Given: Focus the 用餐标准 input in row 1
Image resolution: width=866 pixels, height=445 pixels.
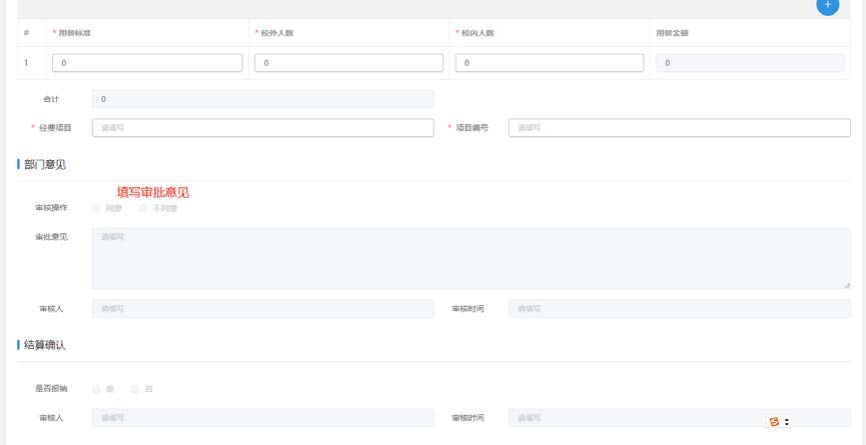Looking at the screenshot, I should (147, 63).
